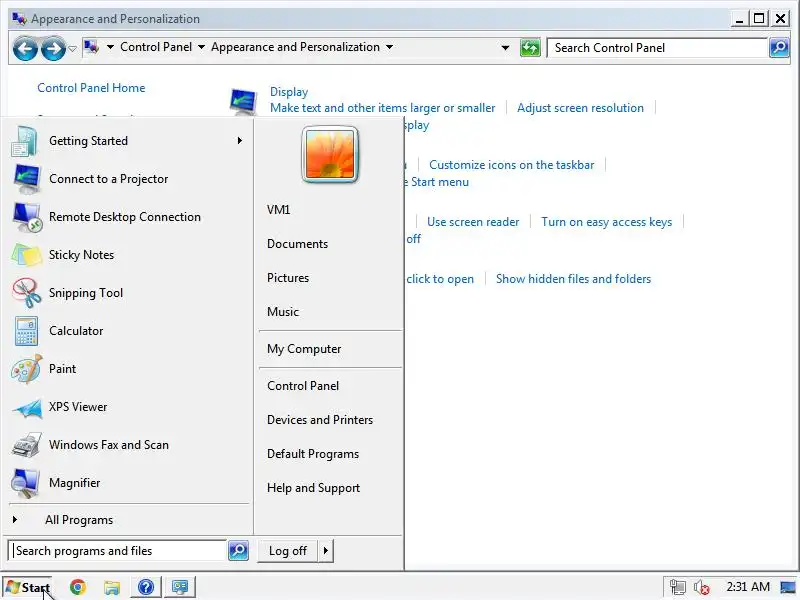Open the address bar history dropdown
Viewport: 800px width, 600px height.
[x=505, y=48]
